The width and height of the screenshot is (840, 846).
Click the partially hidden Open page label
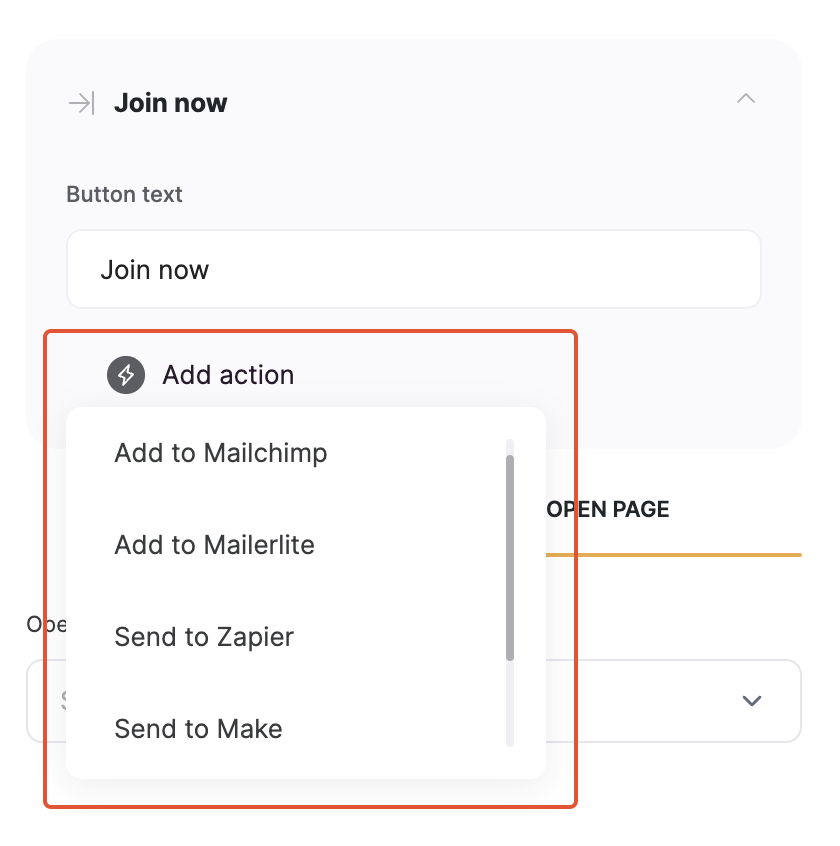point(41,624)
